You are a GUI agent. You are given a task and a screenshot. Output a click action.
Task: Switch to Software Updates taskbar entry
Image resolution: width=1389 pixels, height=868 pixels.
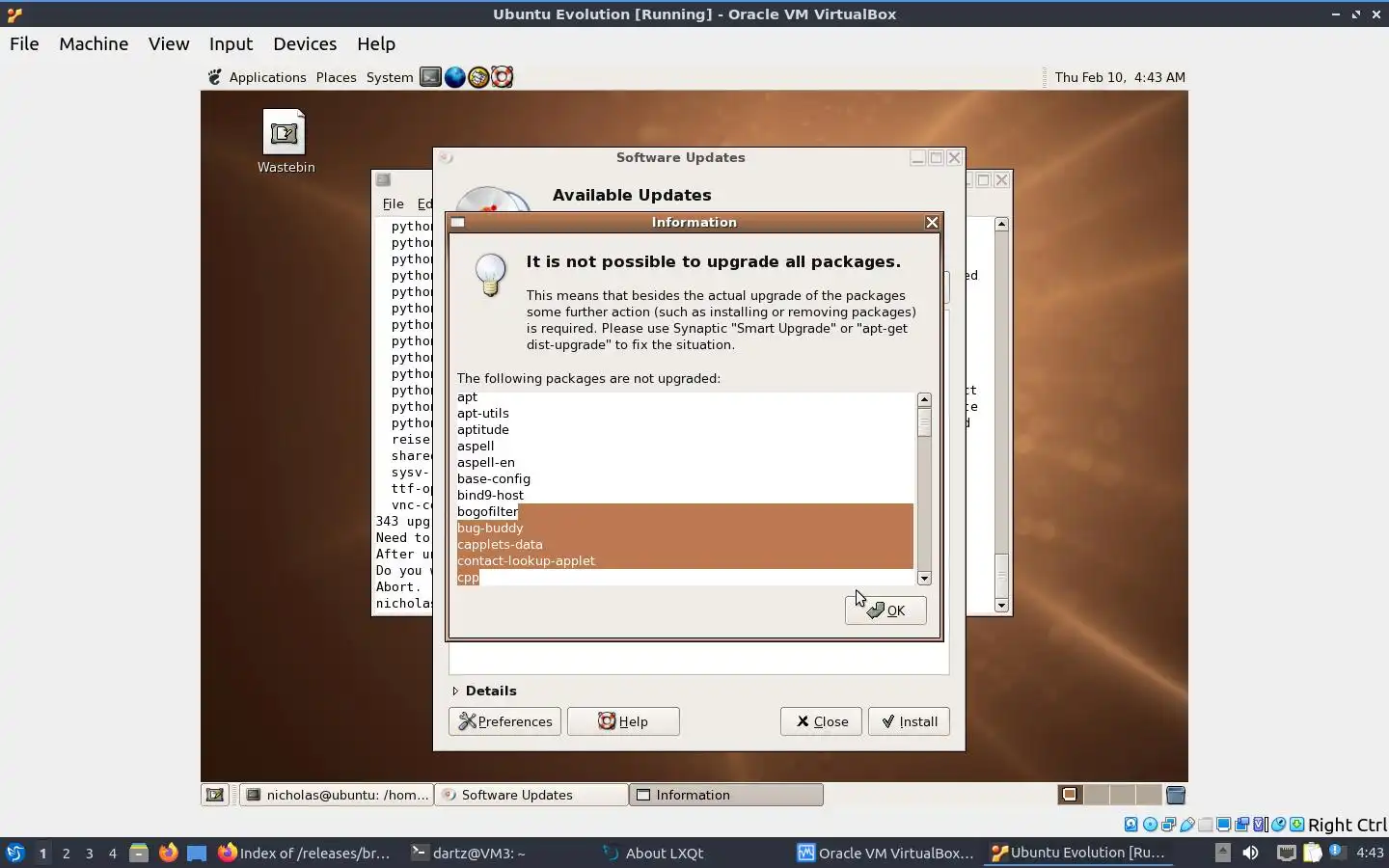(x=531, y=795)
